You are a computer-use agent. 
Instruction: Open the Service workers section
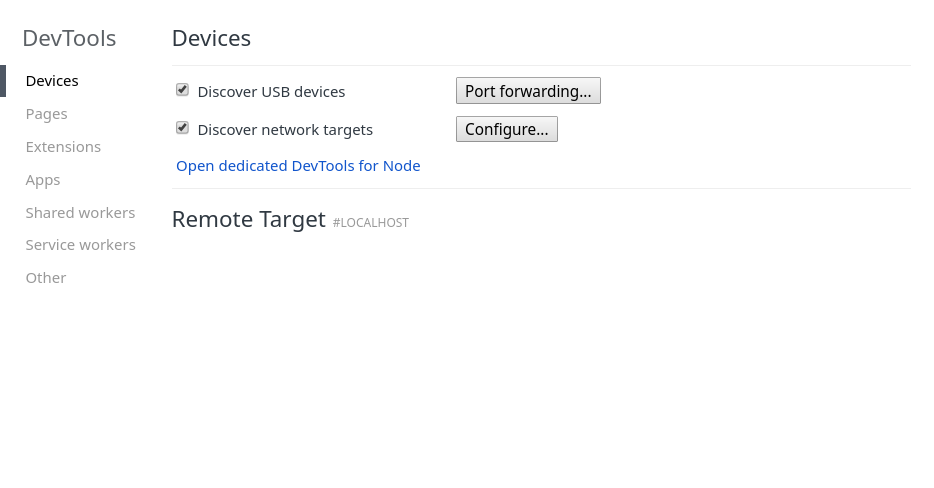point(80,245)
